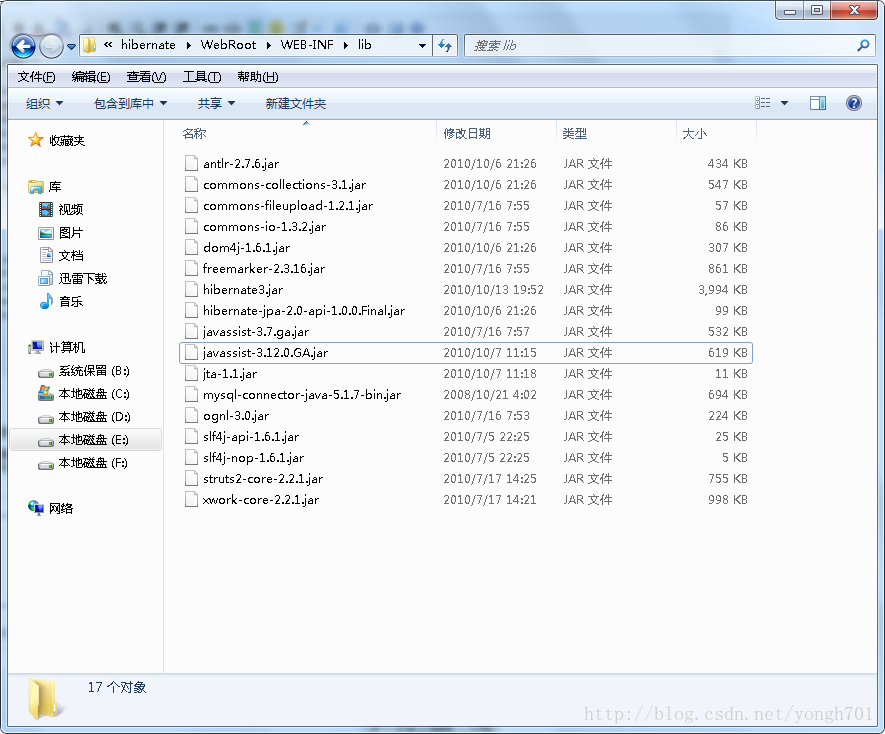The height and width of the screenshot is (734, 885).
Task: Open drive 本地磁盘 (C:)
Action: pos(84,394)
